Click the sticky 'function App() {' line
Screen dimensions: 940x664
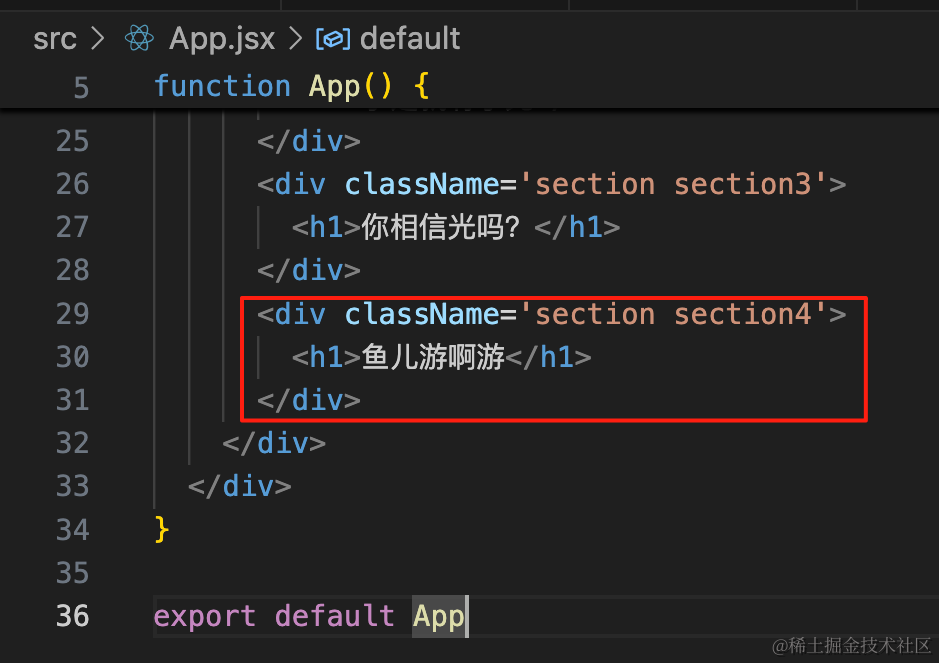coord(291,86)
